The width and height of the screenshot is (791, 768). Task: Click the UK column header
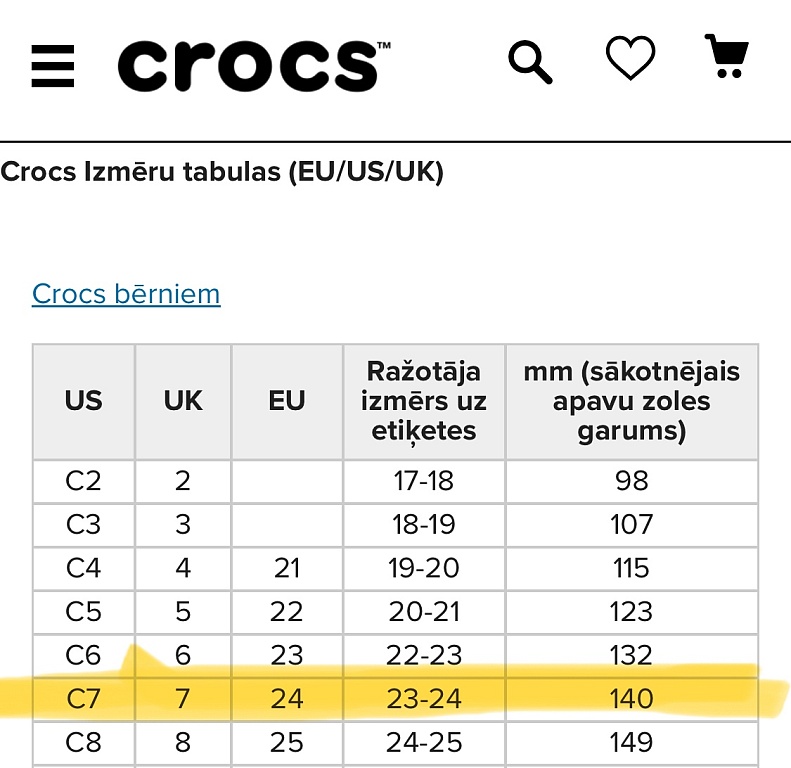click(183, 402)
